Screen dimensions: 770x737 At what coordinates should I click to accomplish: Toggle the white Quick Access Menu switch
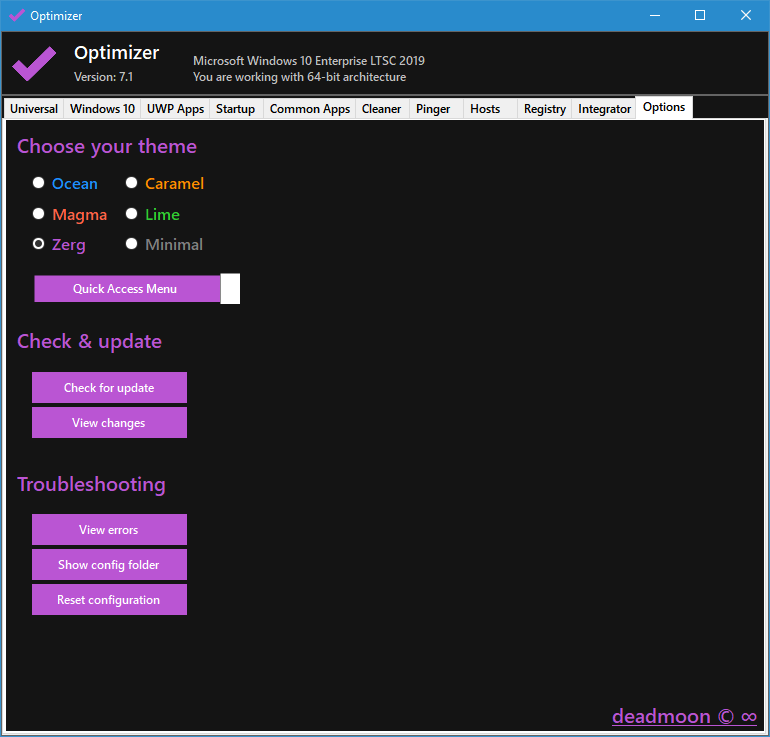point(230,289)
